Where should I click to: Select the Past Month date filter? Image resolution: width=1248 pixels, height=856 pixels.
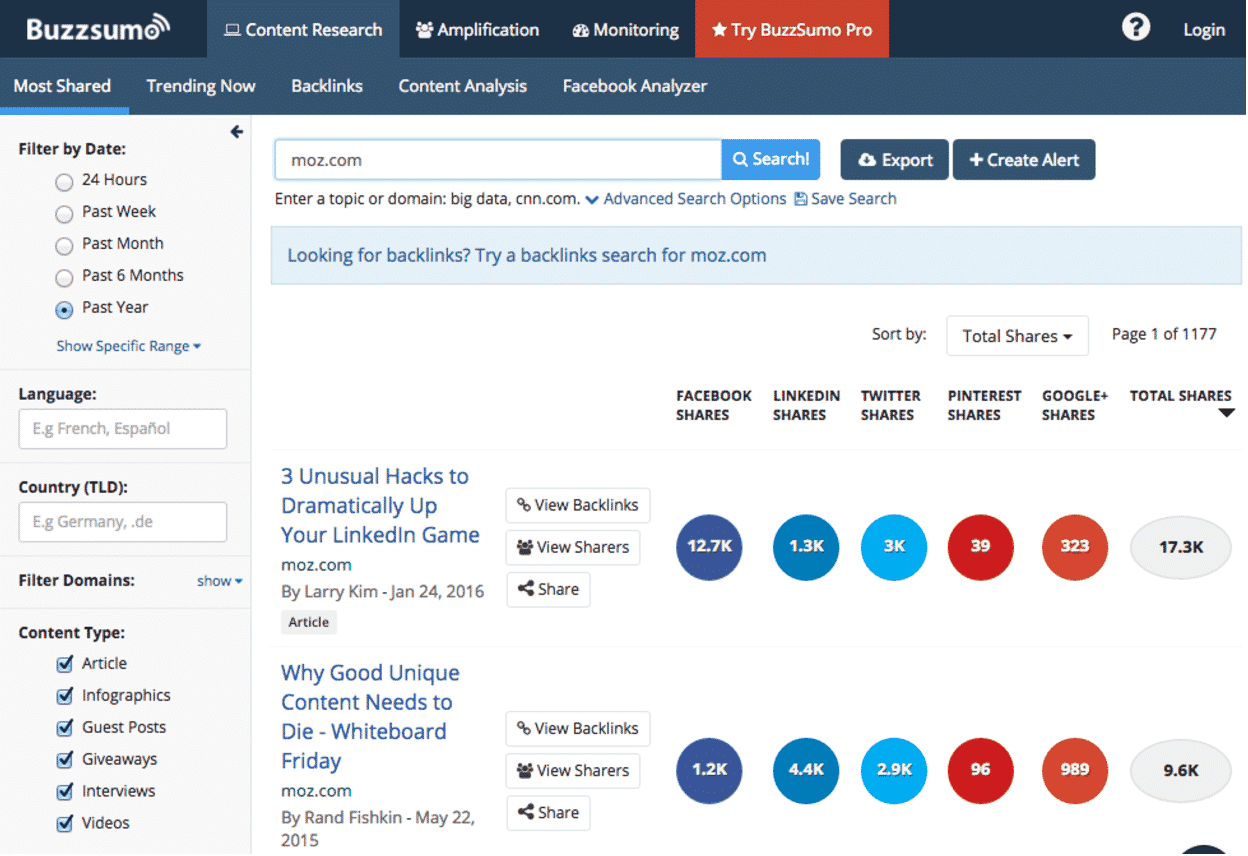point(64,246)
